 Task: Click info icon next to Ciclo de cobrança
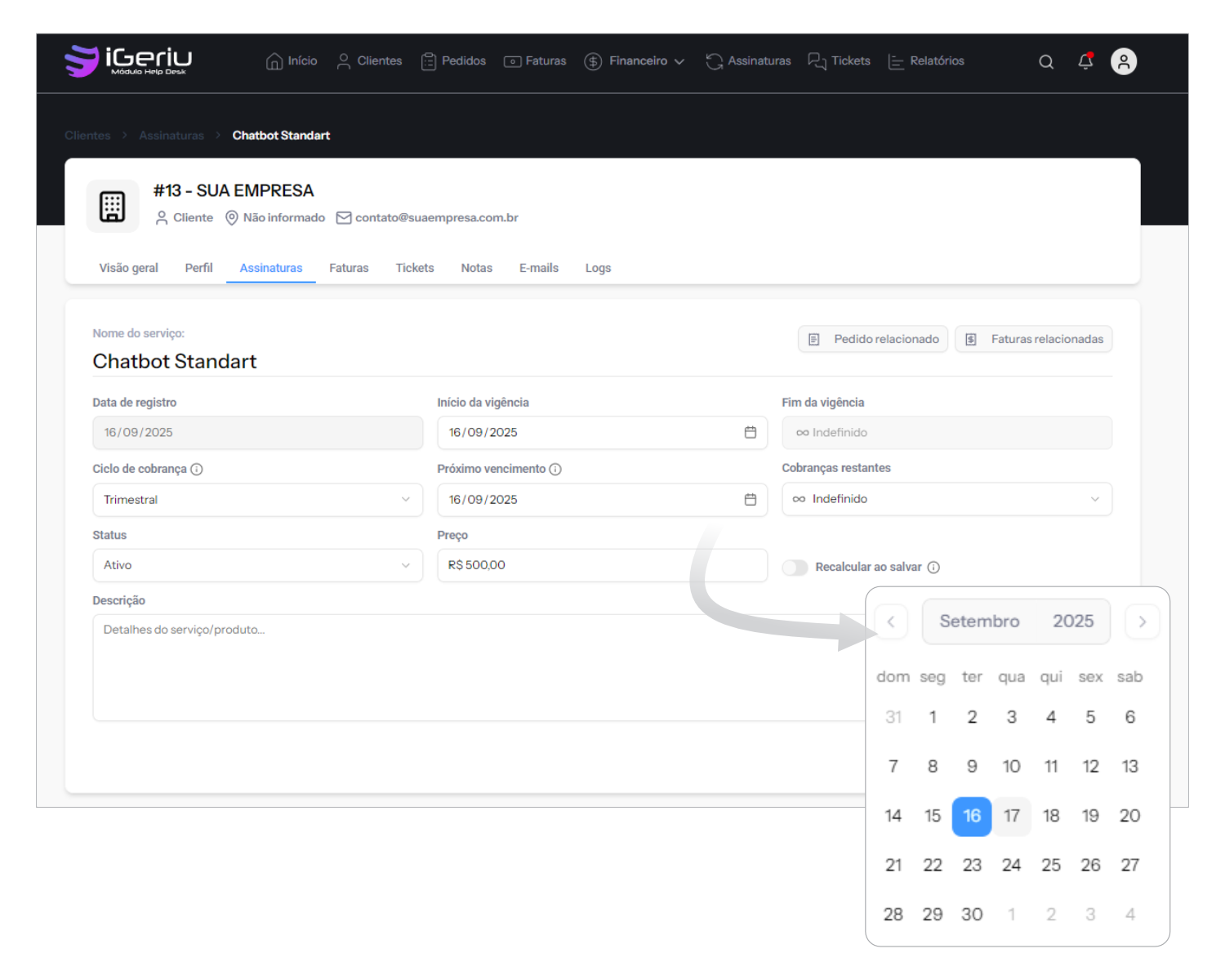[x=197, y=470]
